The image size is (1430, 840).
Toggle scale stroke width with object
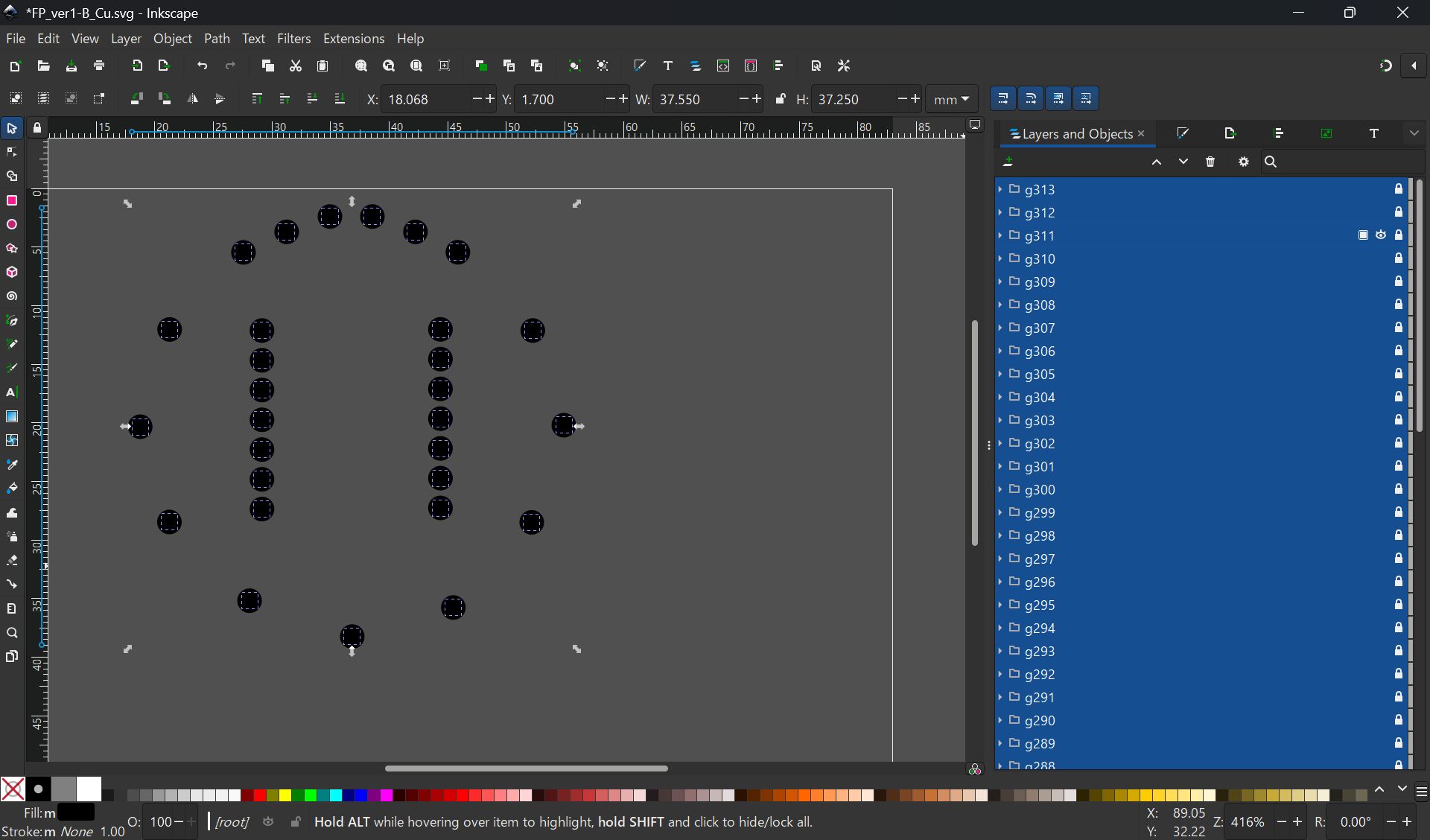click(x=1003, y=99)
